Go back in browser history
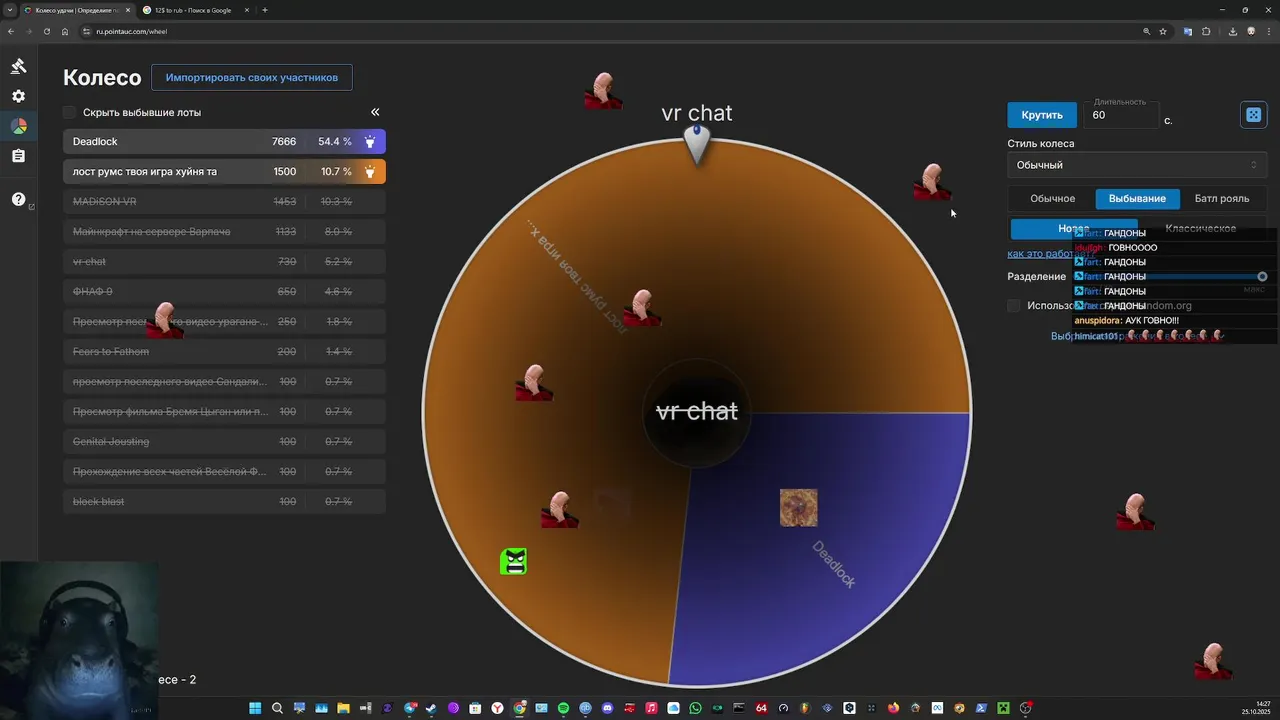This screenshot has width=1280, height=720. [x=11, y=31]
